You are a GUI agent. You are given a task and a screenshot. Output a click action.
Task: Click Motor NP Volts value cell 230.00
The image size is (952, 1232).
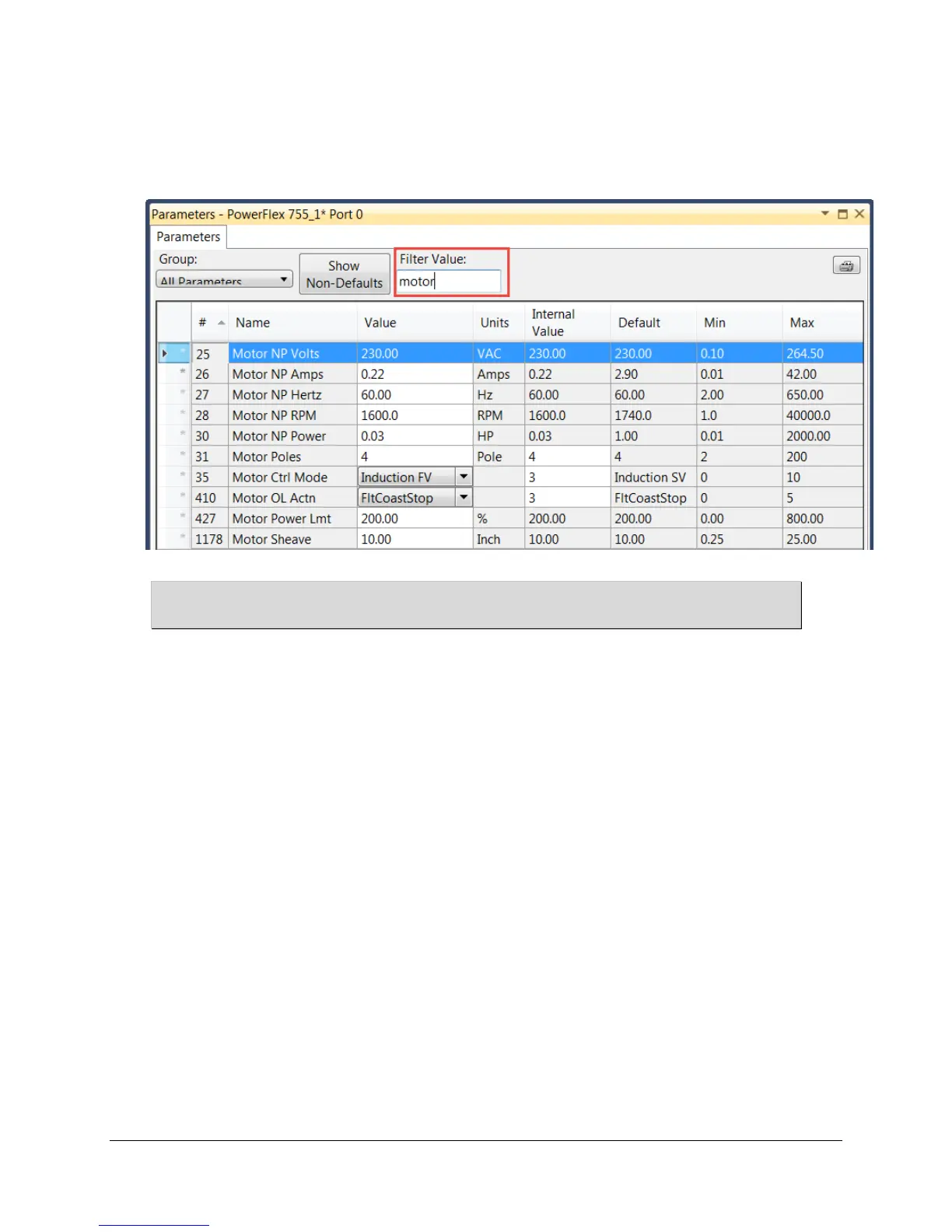[415, 353]
